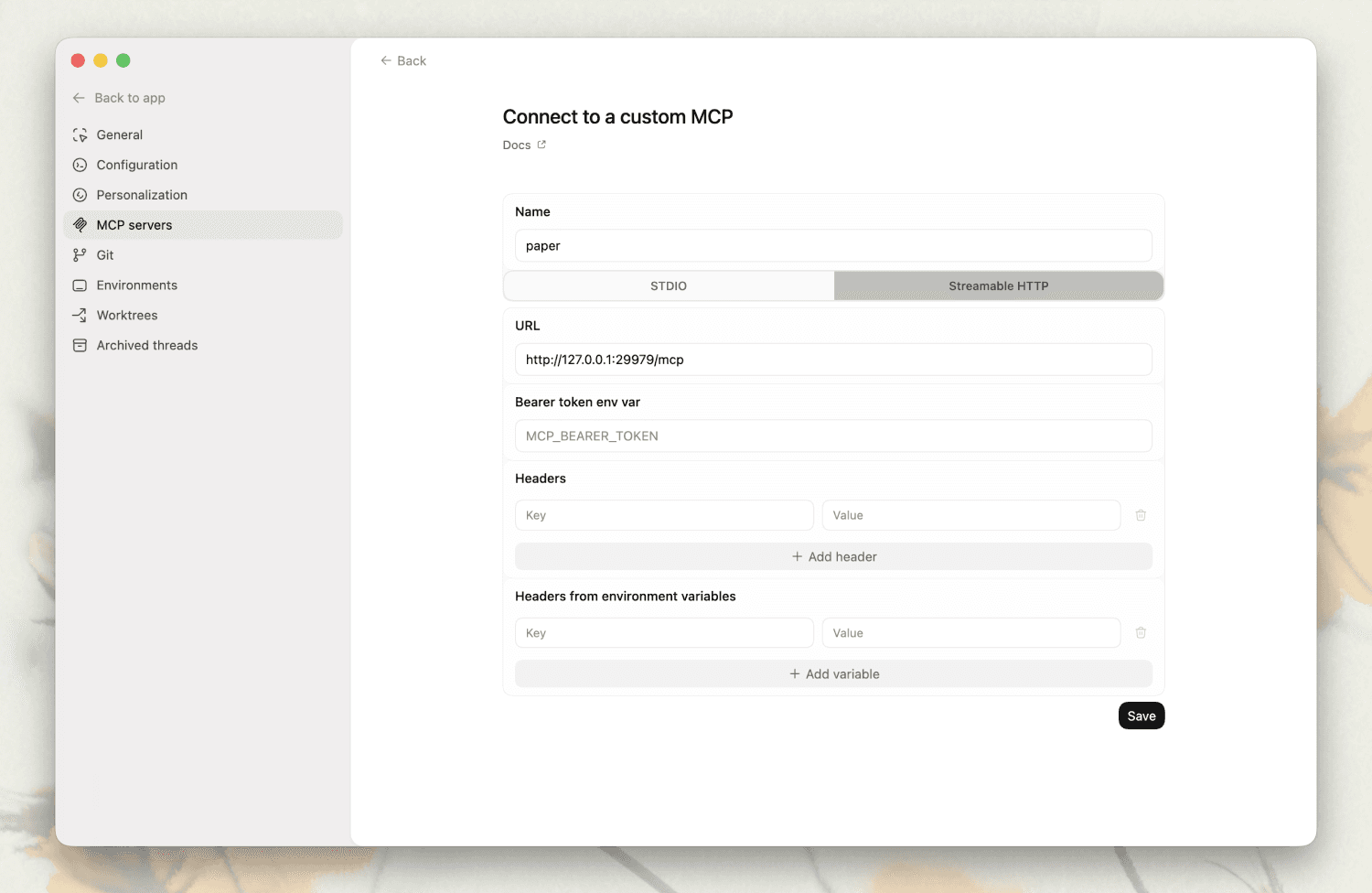The width and height of the screenshot is (1372, 893).
Task: Delete the environment variable row trash icon
Action: (1141, 632)
